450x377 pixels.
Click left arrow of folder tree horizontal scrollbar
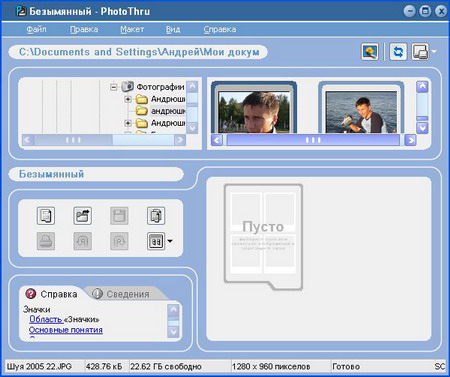pyautogui.click(x=27, y=140)
